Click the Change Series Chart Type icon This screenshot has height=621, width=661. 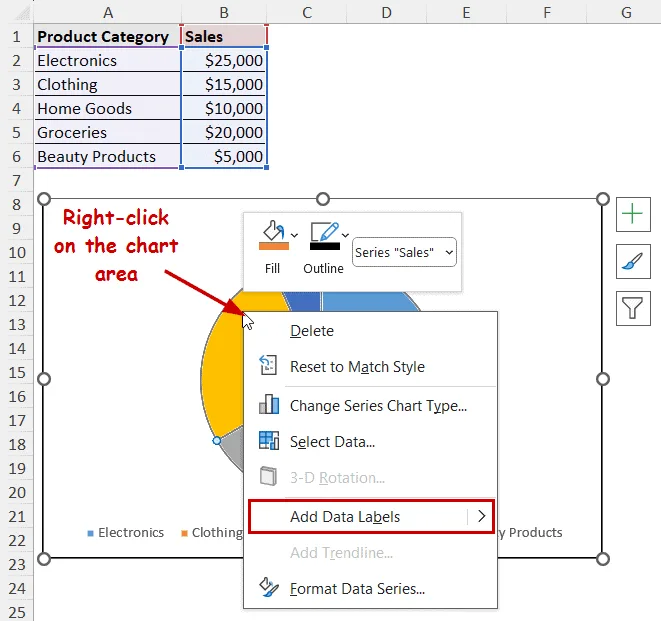click(x=269, y=404)
